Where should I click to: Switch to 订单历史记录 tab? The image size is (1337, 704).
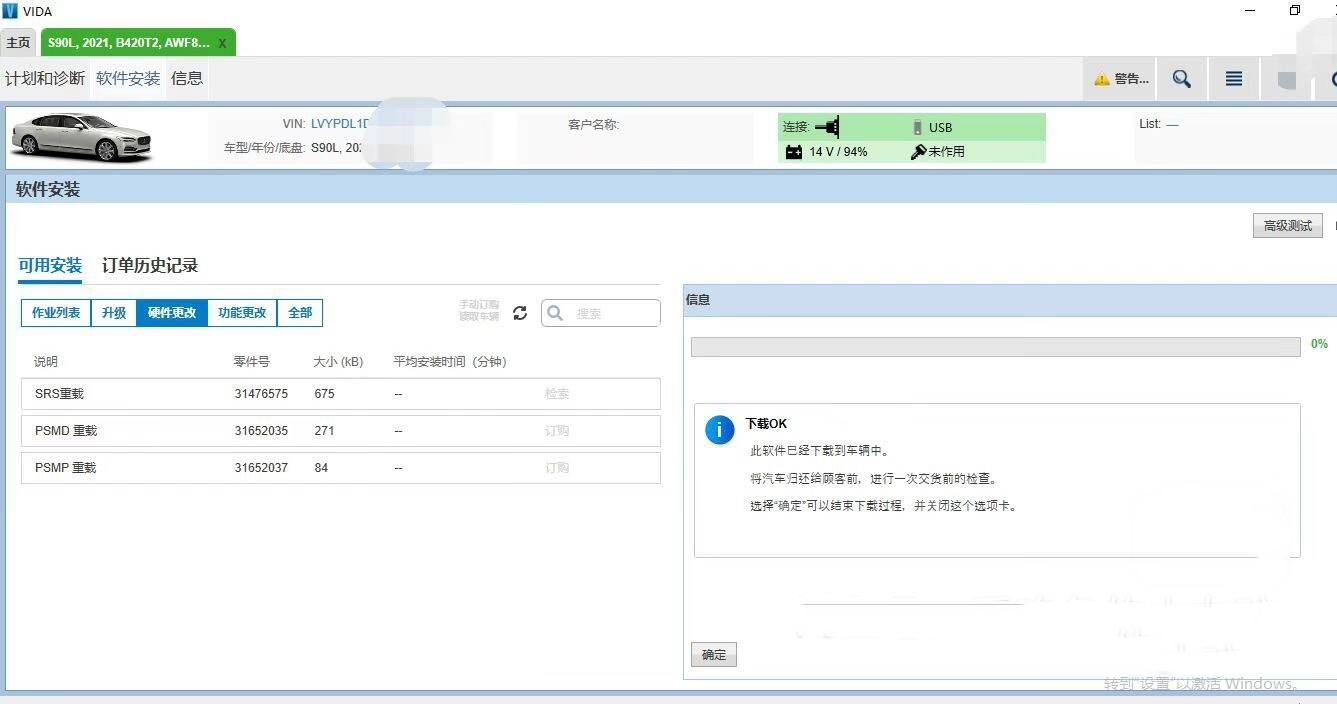point(150,266)
